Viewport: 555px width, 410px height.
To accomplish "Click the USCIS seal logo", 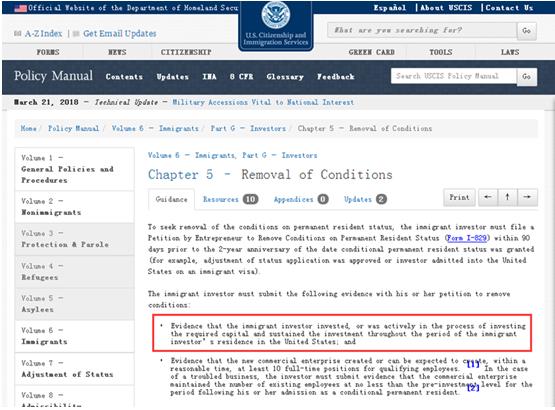I will (x=275, y=15).
